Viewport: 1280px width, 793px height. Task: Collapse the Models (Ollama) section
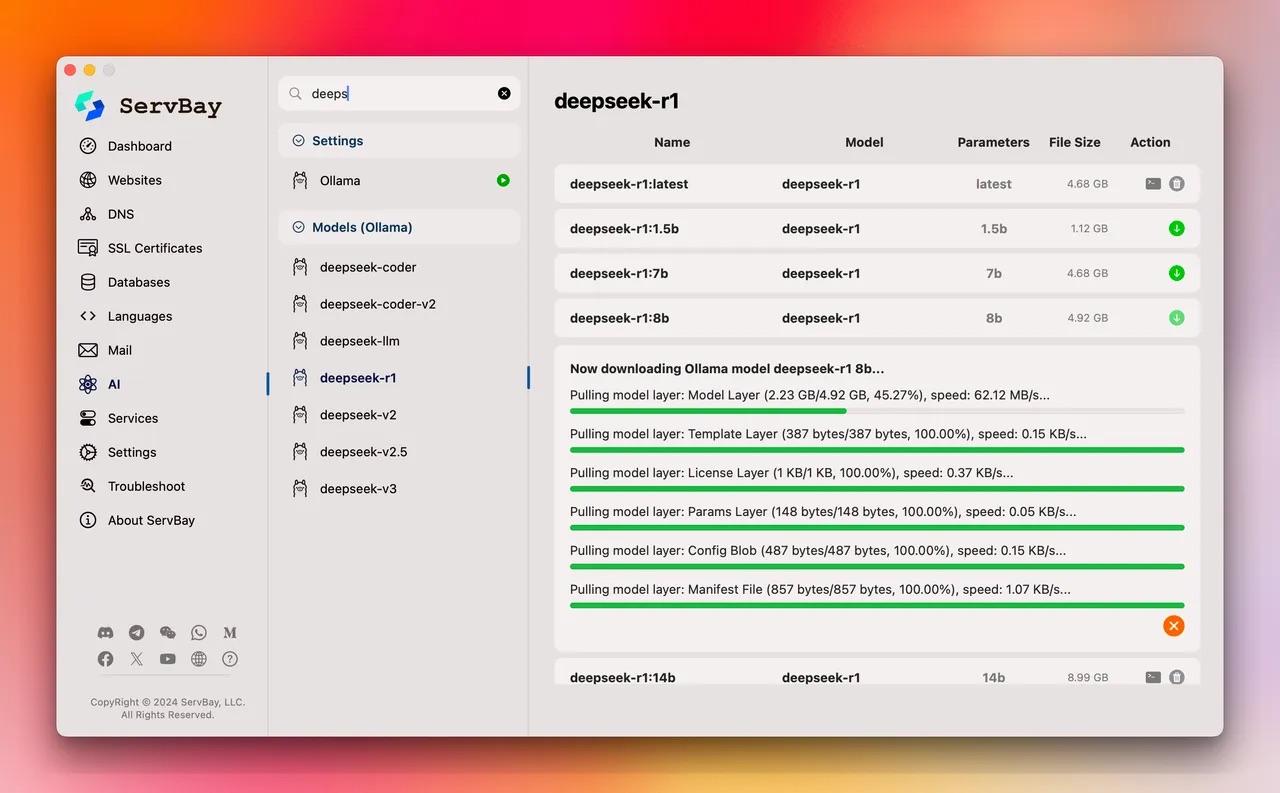pyautogui.click(x=298, y=227)
